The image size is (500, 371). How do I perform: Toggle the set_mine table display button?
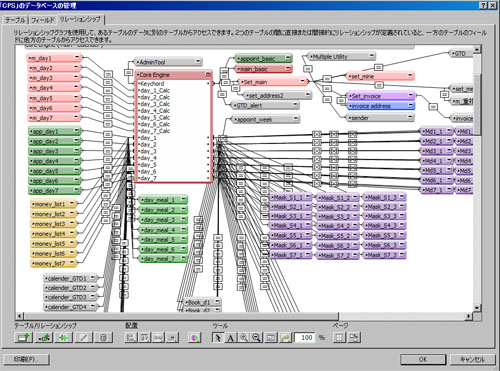(410, 76)
